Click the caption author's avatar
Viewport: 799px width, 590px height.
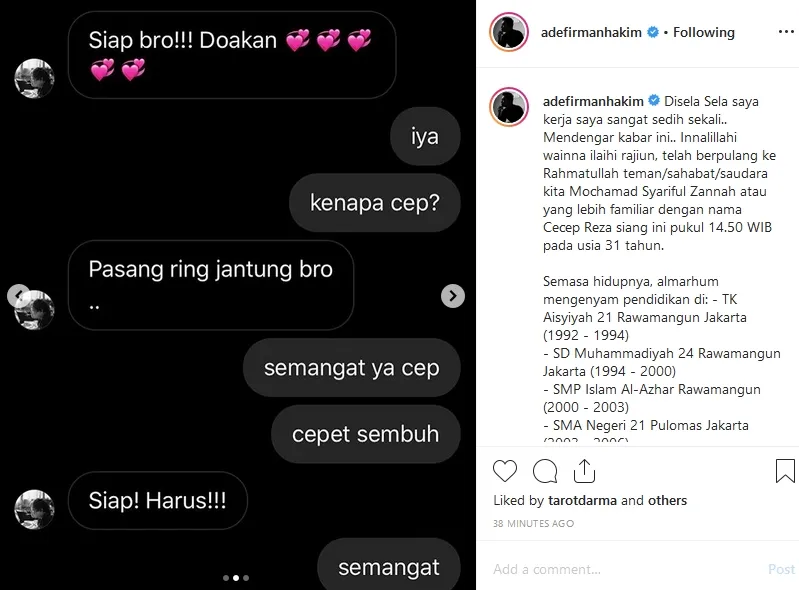509,106
